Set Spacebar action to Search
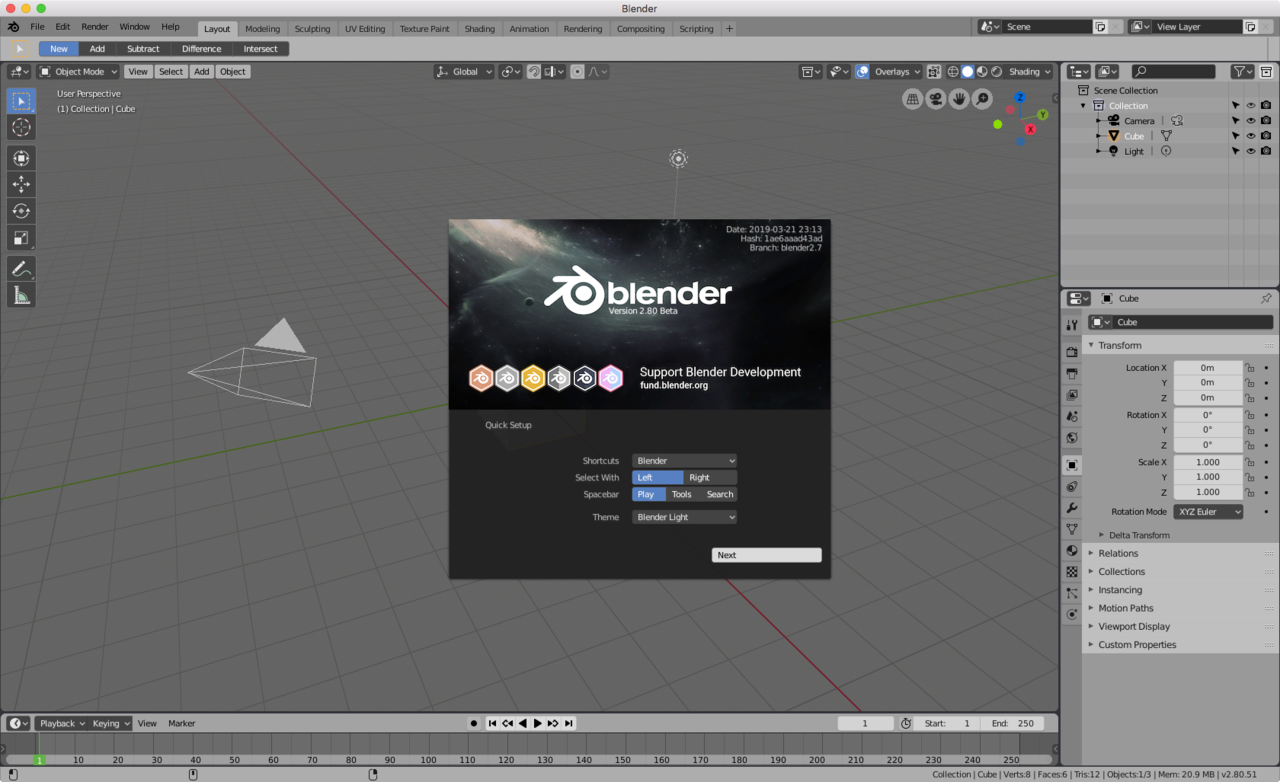This screenshot has width=1280, height=782. click(x=720, y=494)
